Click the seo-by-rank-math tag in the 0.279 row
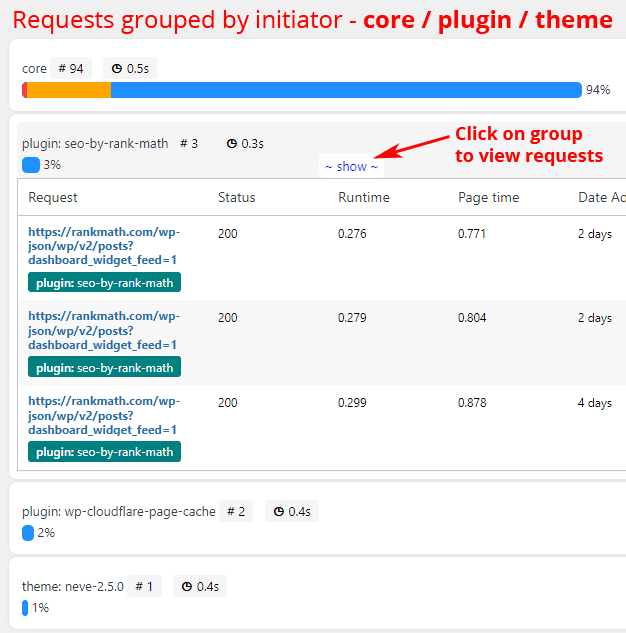This screenshot has height=633, width=626. [105, 367]
